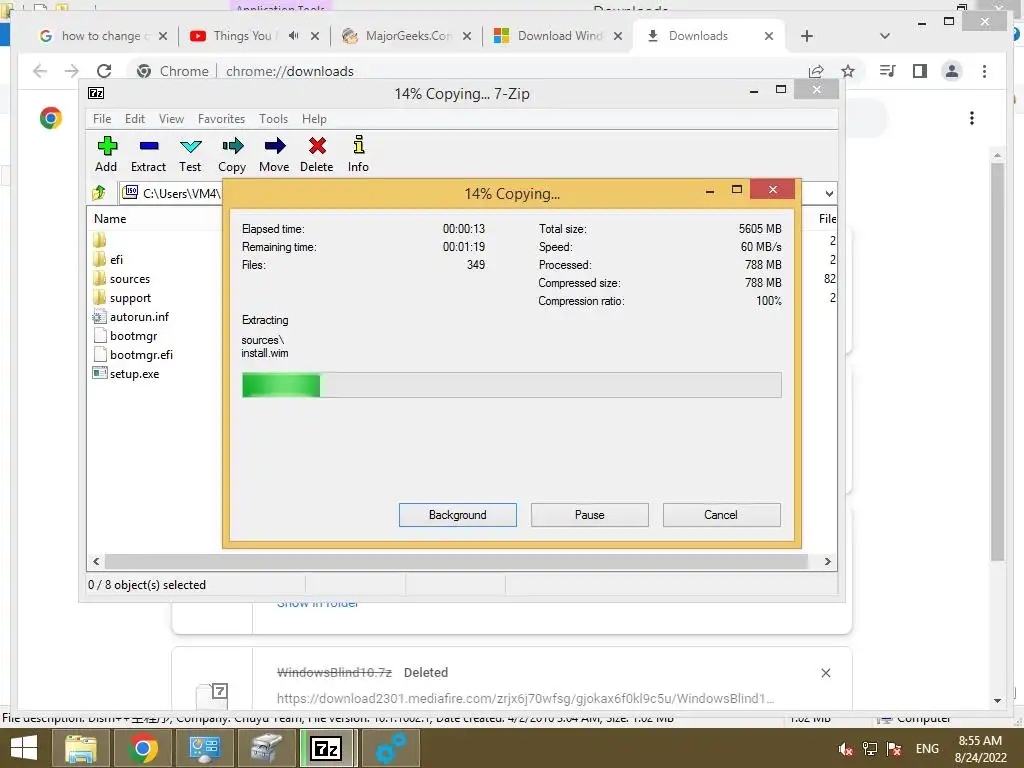The width and height of the screenshot is (1024, 768).
Task: Remove WindowsBlind10.7z entry from downloads list
Action: point(825,673)
